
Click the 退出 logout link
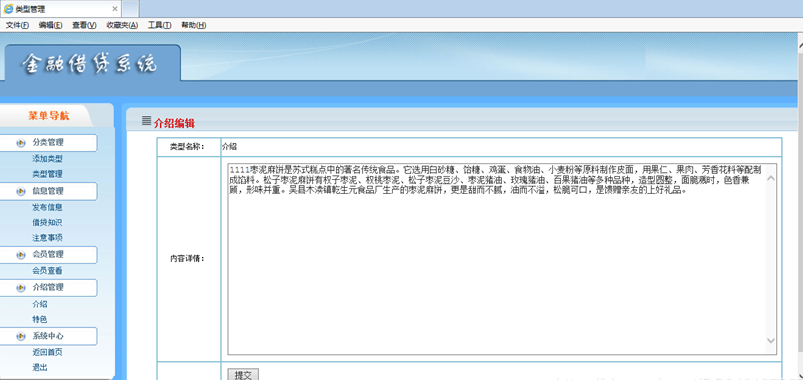40,367
